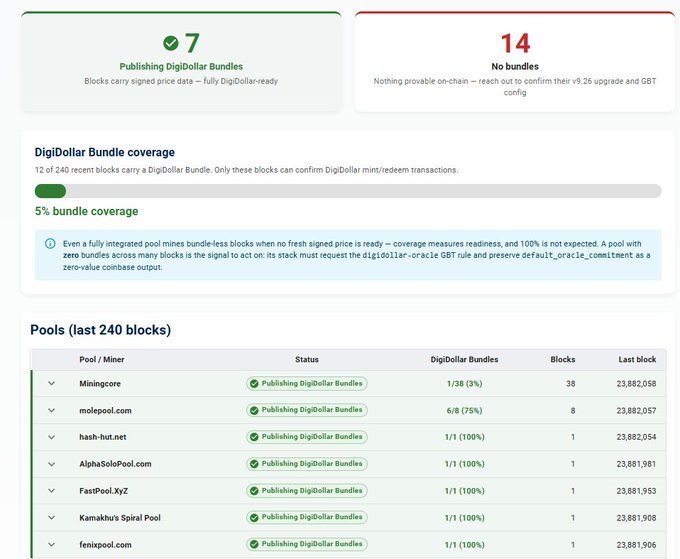Expand the AlphaSoloPool.com row chevron
The image size is (680, 559).
52,464
